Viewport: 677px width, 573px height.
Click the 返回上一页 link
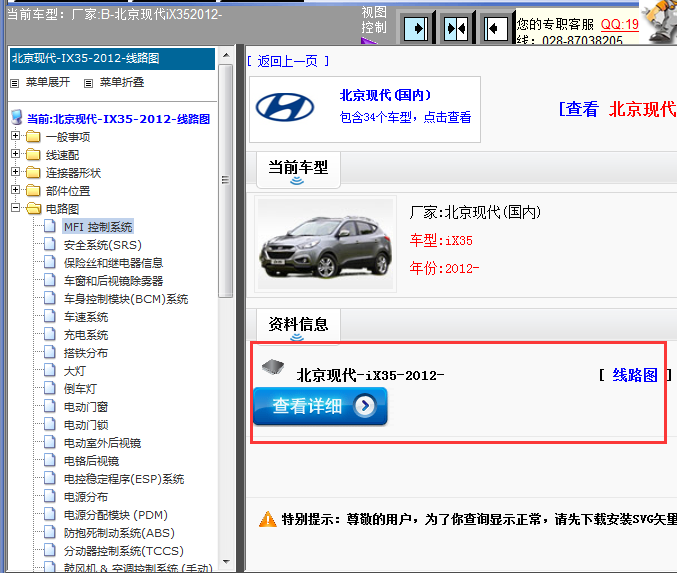[x=288, y=61]
